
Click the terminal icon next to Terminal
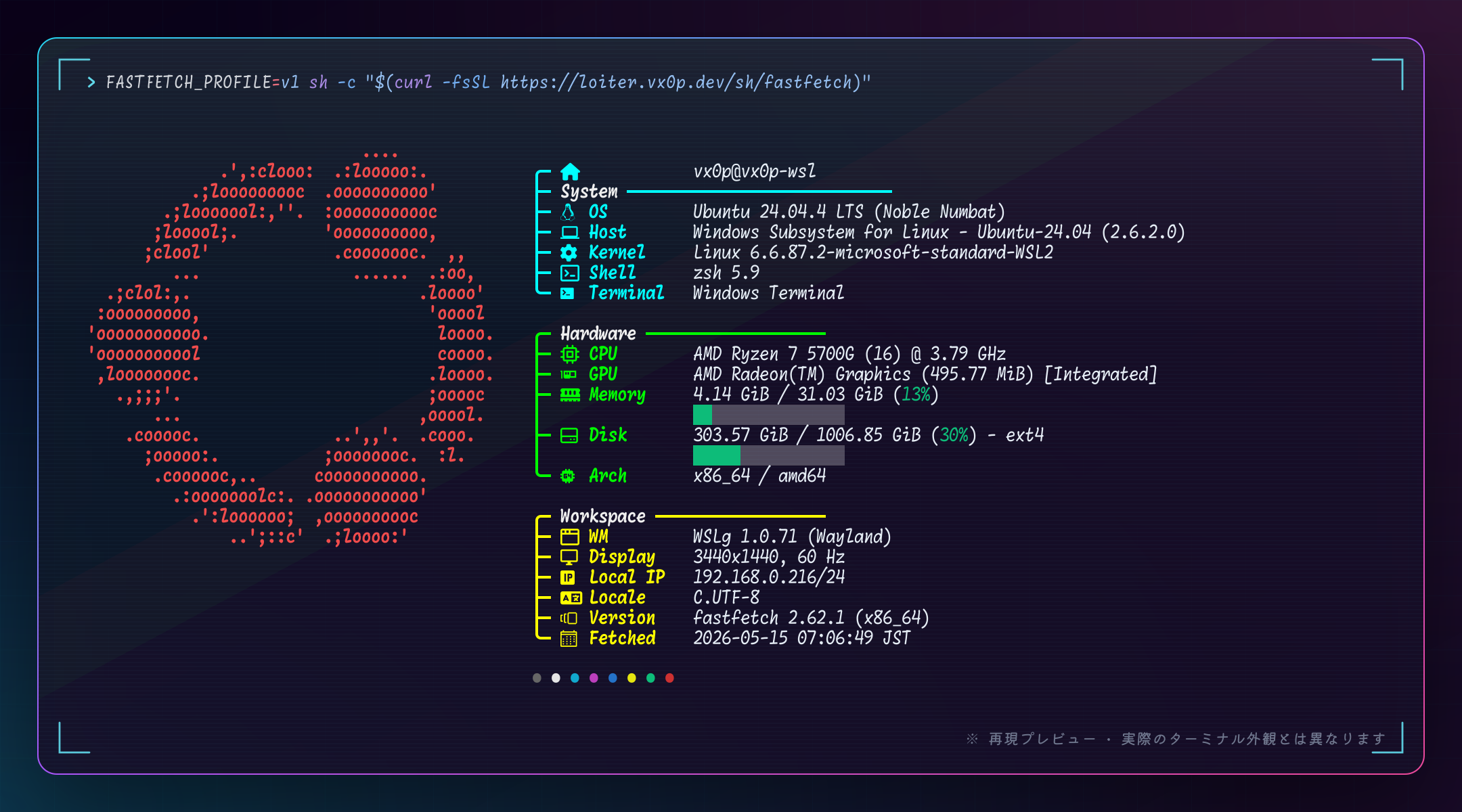(x=567, y=293)
